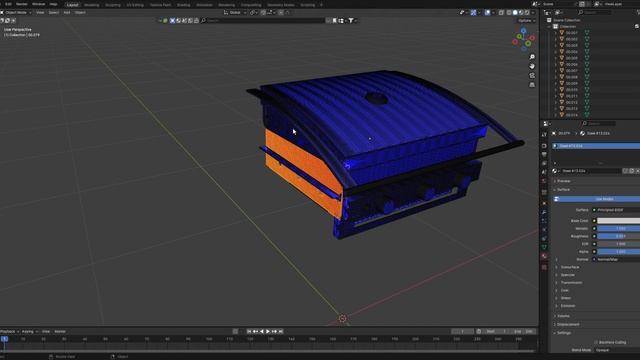Switch to Rendered viewport shading

(x=527, y=13)
